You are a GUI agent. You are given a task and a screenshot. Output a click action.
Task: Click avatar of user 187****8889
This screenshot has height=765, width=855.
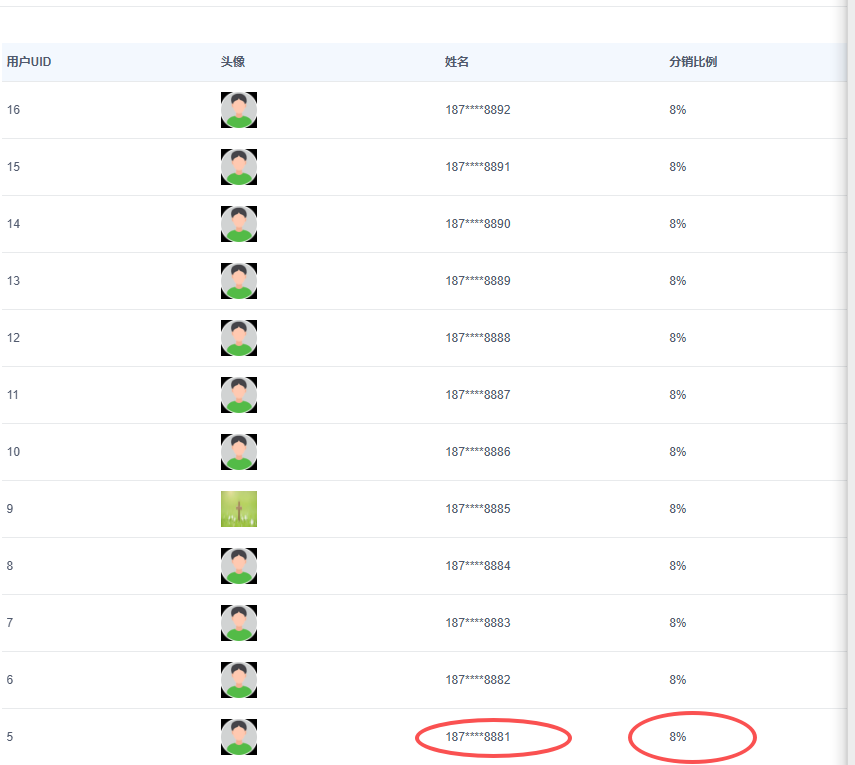[x=239, y=281]
